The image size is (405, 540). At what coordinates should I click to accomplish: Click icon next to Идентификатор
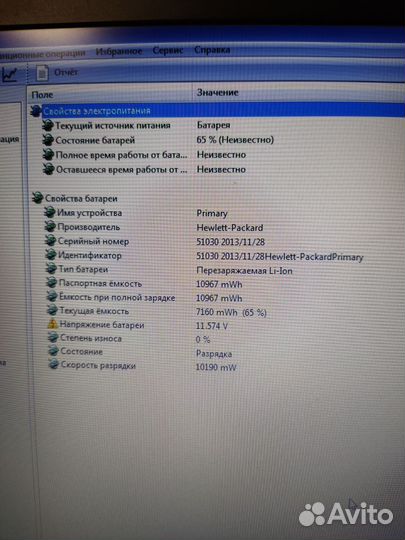coord(51,255)
